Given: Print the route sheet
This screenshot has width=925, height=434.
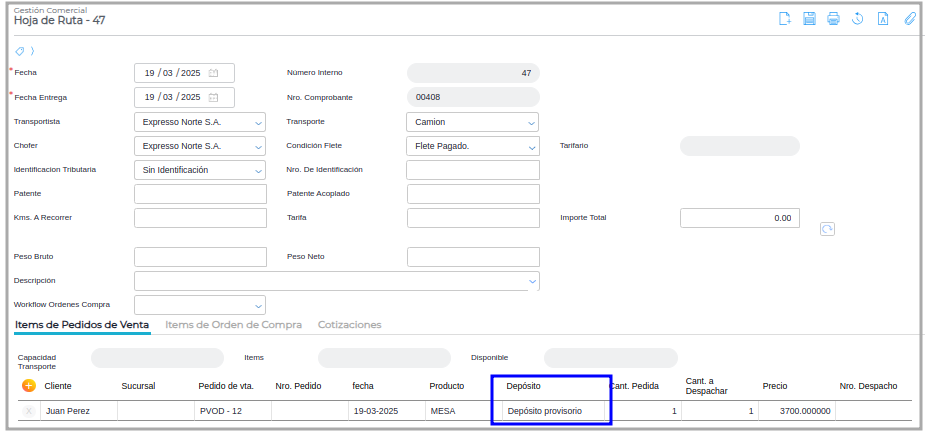Looking at the screenshot, I should pos(833,19).
